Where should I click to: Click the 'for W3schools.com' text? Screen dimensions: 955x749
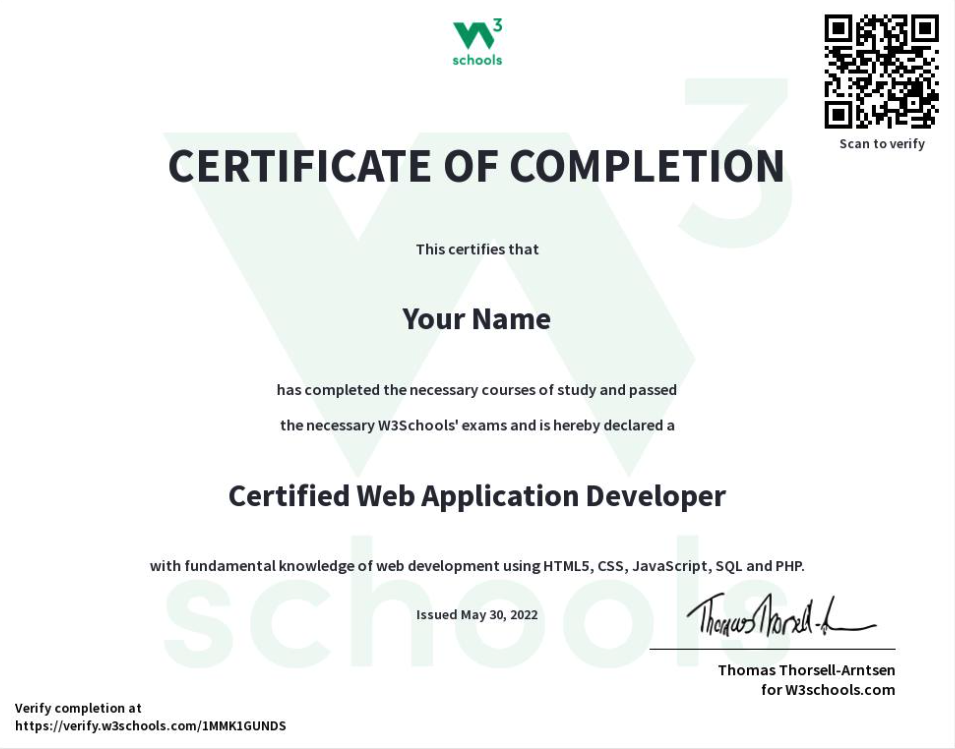[x=828, y=690]
